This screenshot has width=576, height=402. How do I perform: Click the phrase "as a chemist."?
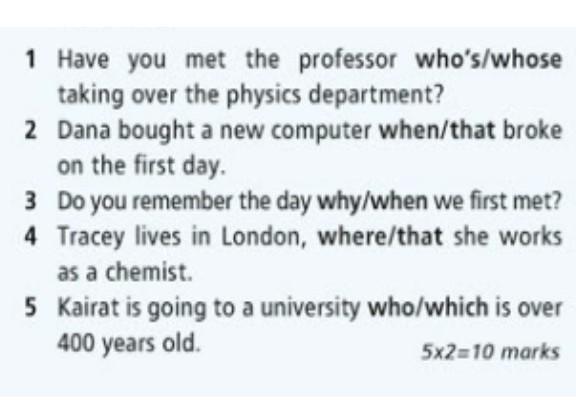[x=125, y=273]
